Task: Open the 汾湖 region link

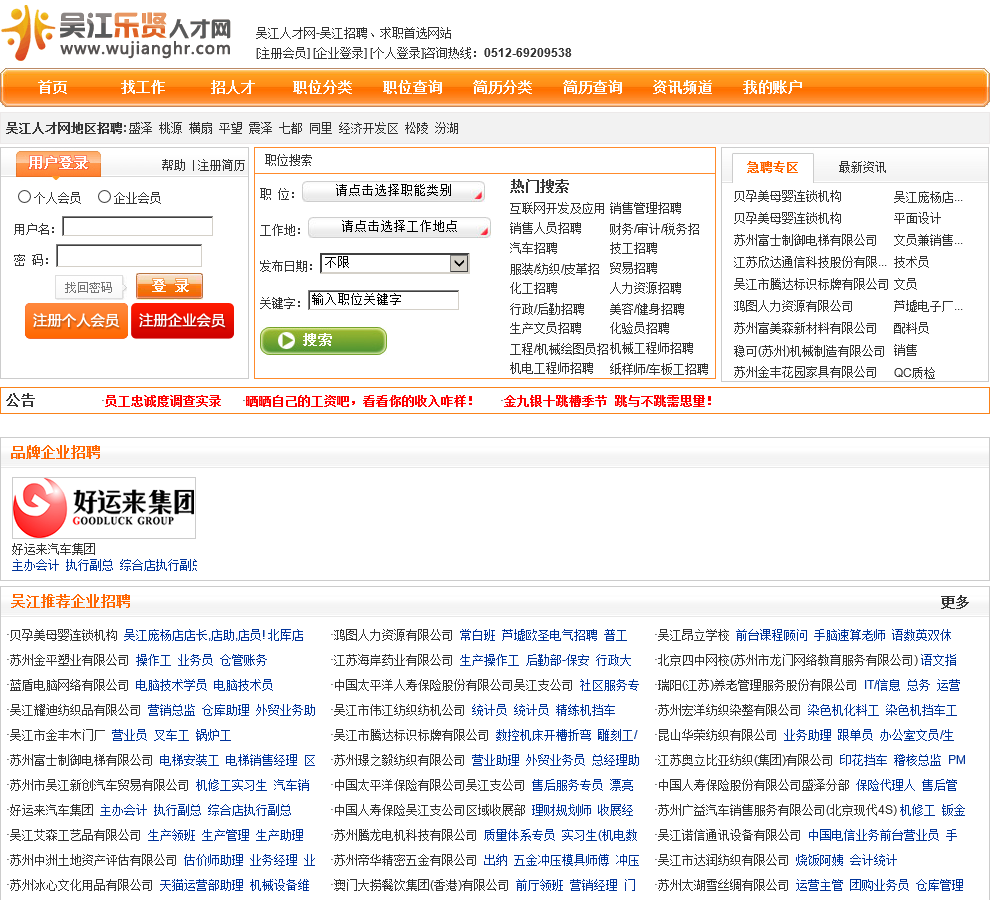Action: click(x=446, y=128)
